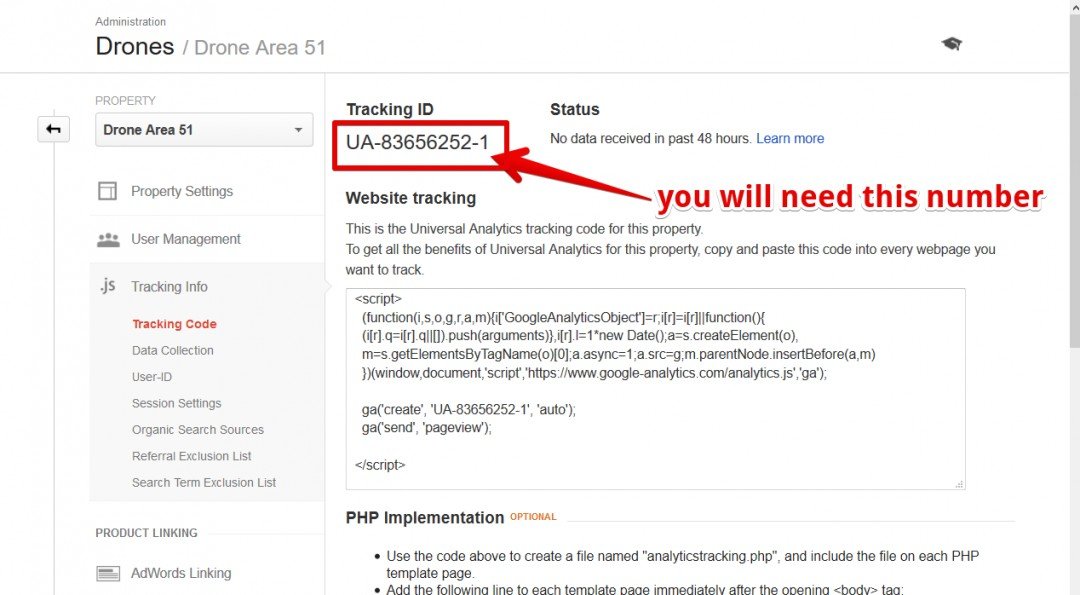Click the Administration header text
The width and height of the screenshot is (1080, 595).
pos(130,22)
